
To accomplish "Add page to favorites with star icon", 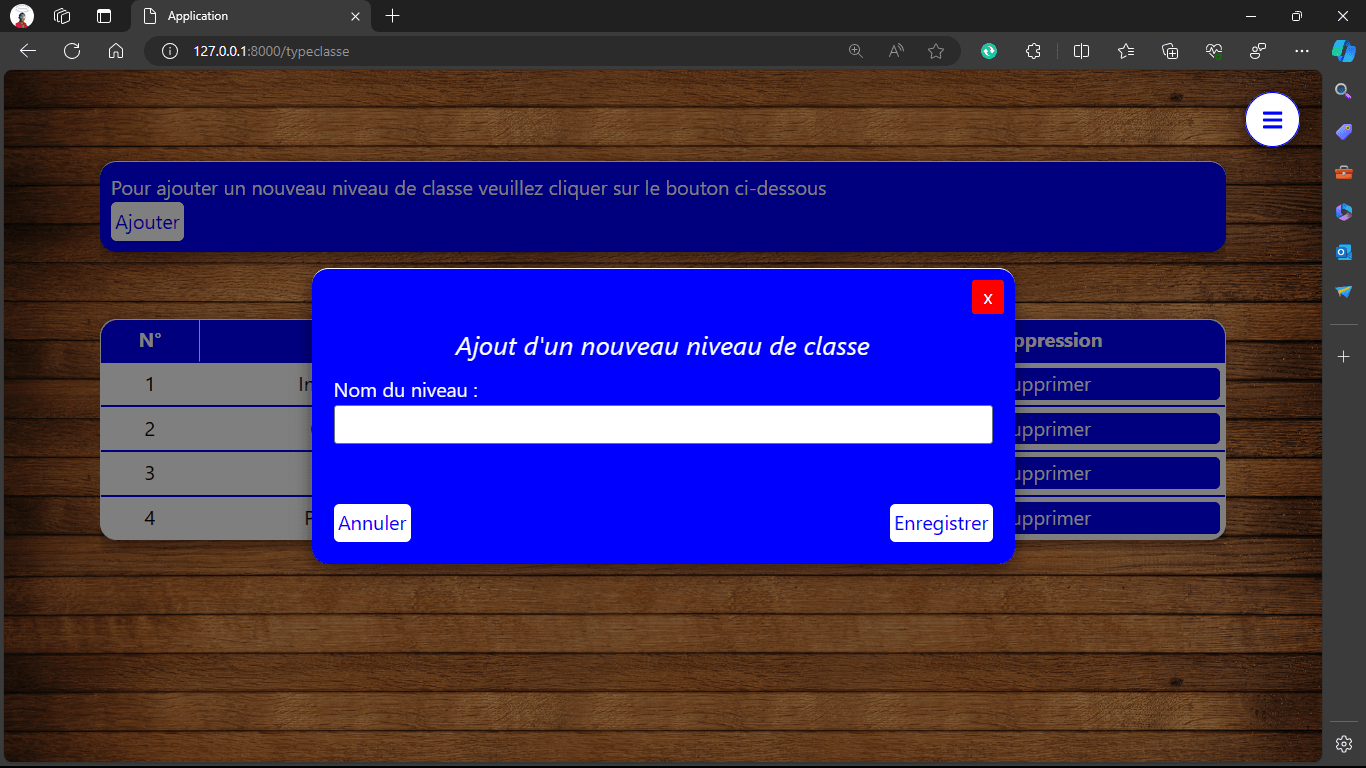I will coord(936,51).
